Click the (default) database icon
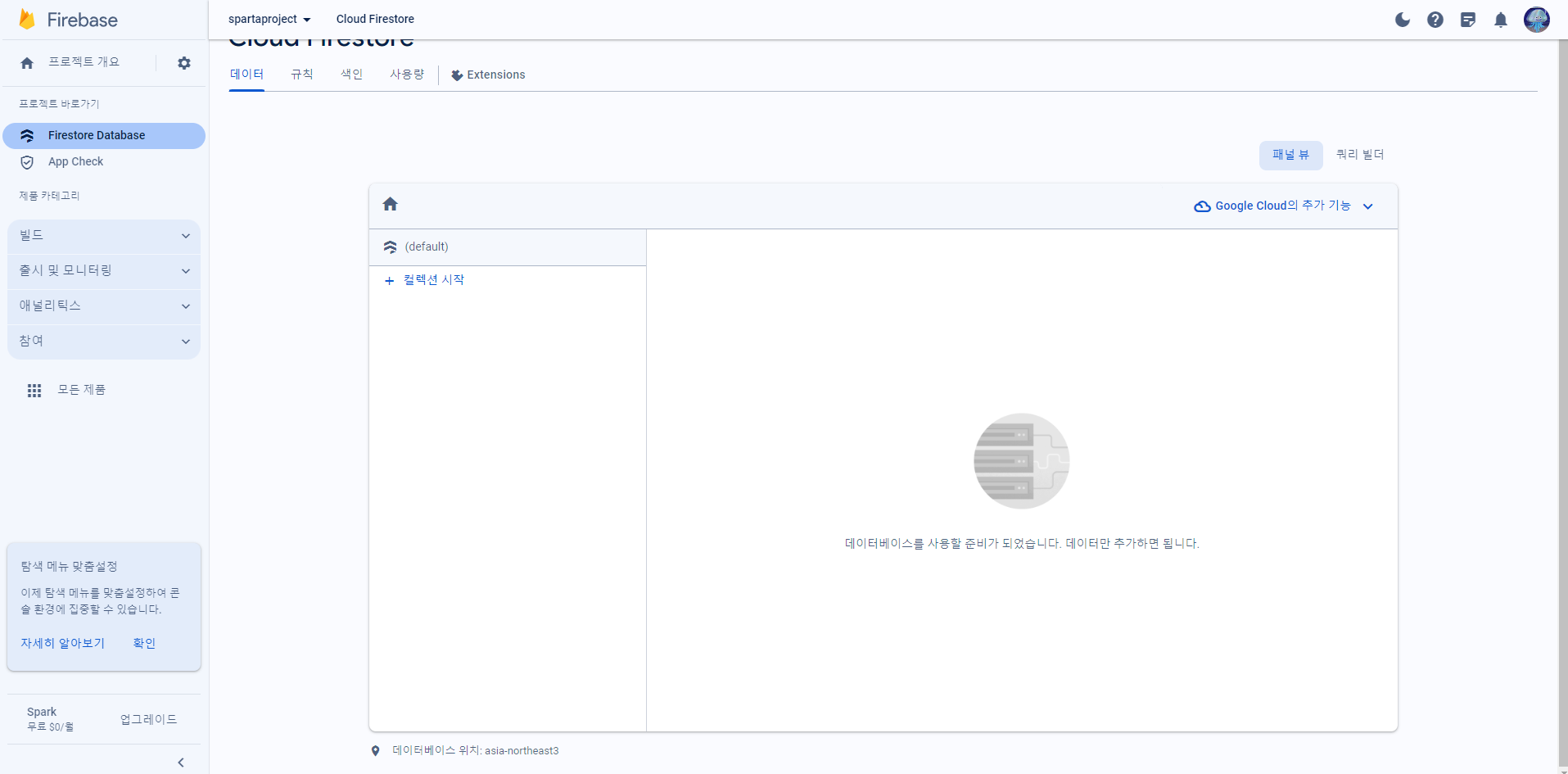1568x774 pixels. [391, 247]
